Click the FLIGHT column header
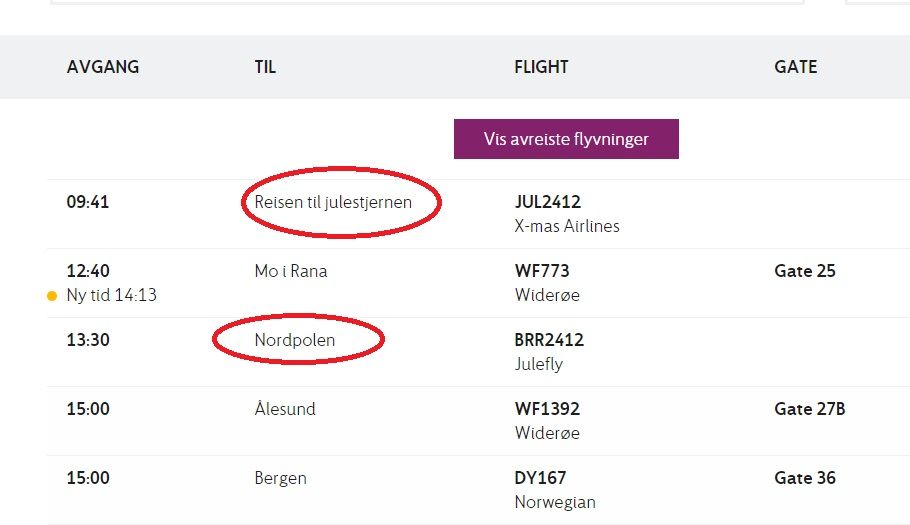Image resolution: width=910 pixels, height=525 pixels. (x=541, y=67)
